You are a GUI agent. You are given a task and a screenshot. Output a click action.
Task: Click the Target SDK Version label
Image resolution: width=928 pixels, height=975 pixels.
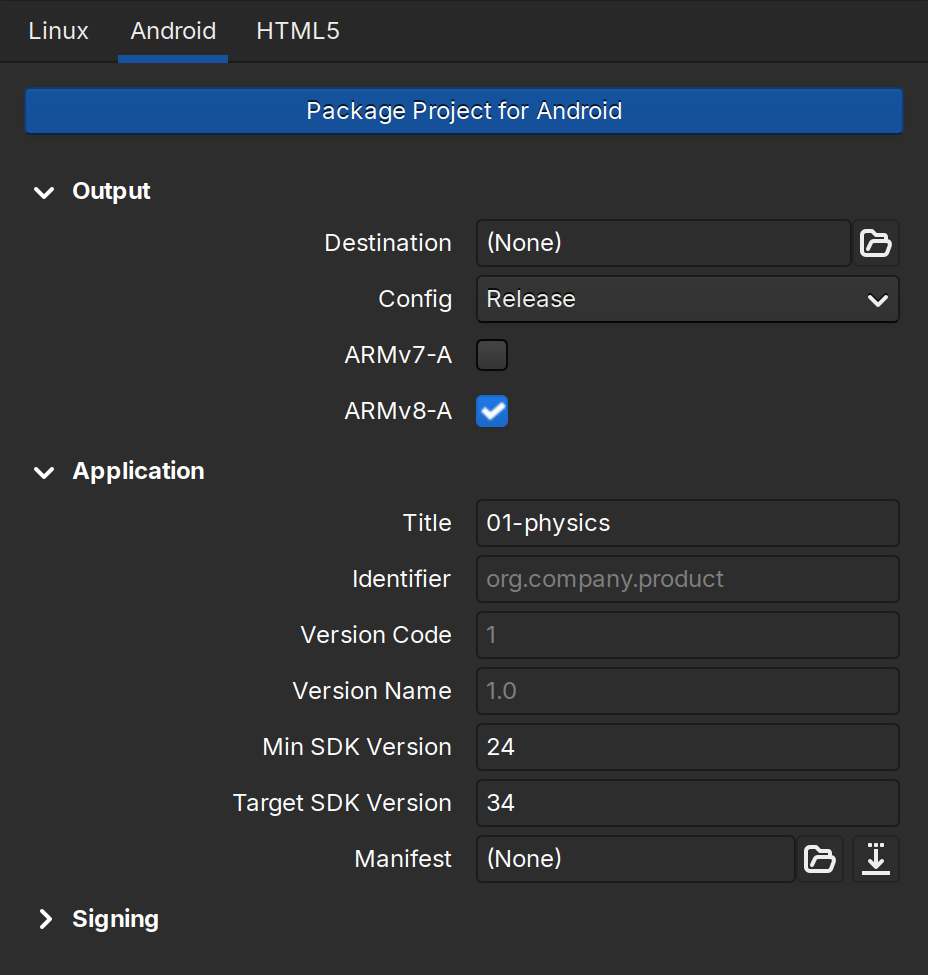[342, 803]
